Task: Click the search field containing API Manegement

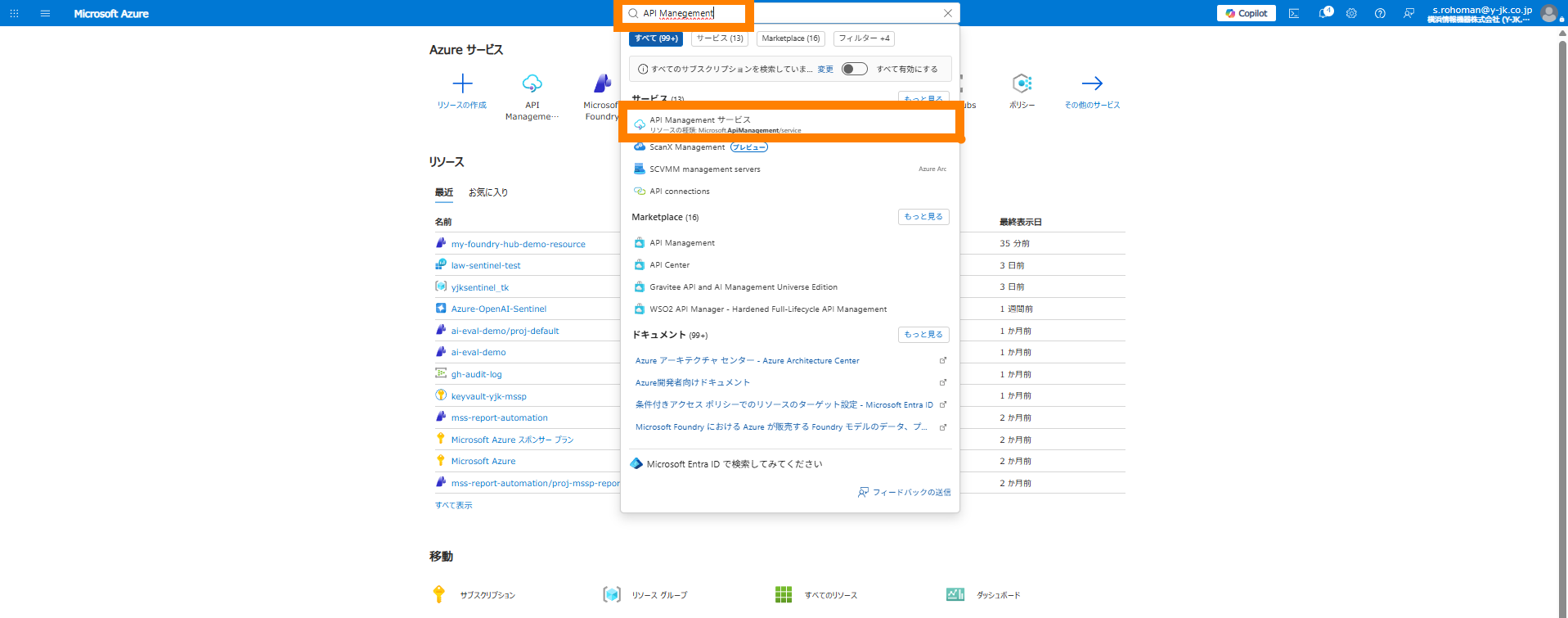Action: click(789, 13)
